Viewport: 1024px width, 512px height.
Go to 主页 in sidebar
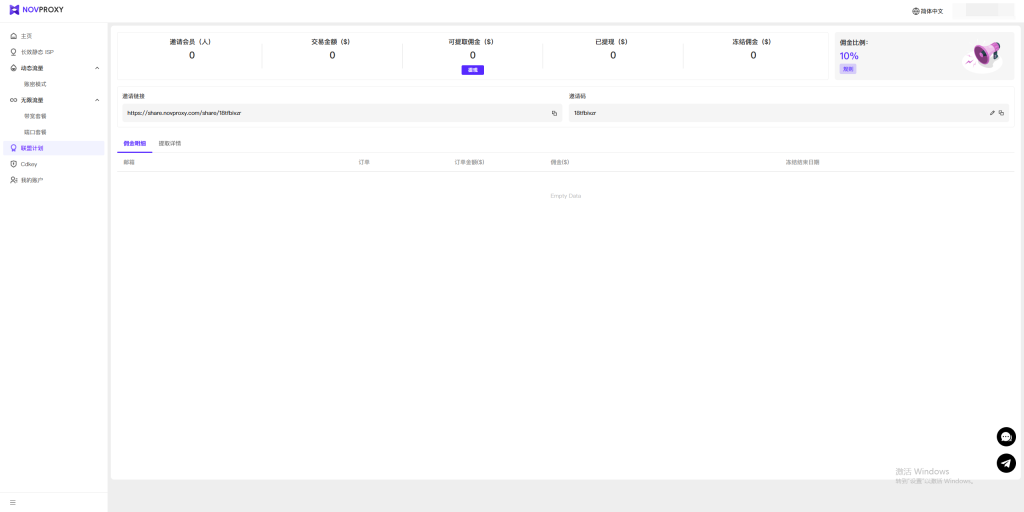(27, 36)
